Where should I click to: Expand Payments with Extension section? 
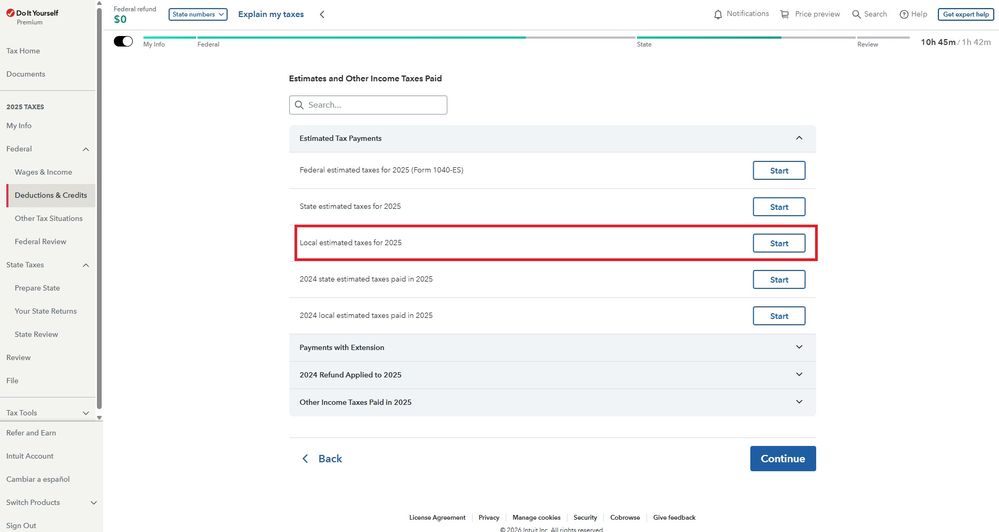(798, 347)
